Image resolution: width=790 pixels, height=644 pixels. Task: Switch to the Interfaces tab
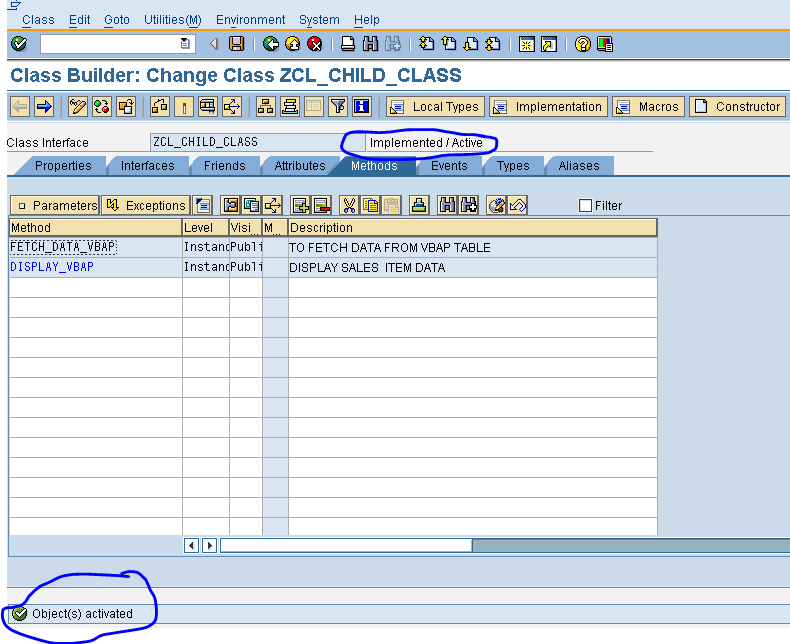pos(148,166)
